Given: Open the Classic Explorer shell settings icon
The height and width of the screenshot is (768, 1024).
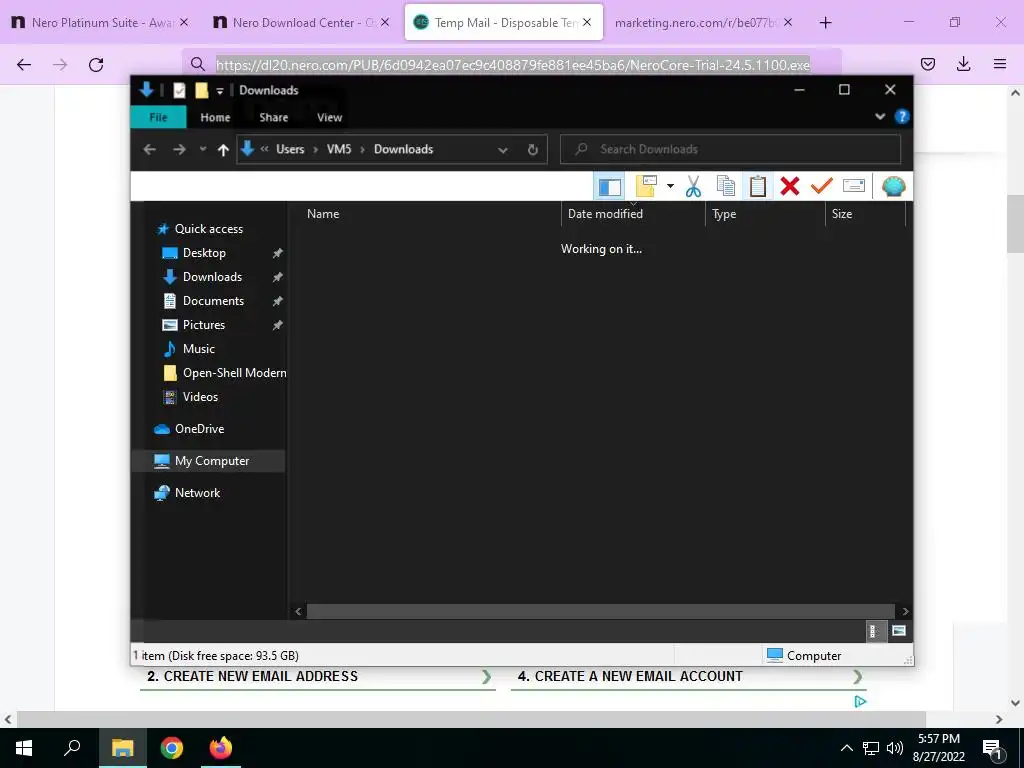Looking at the screenshot, I should (x=893, y=186).
